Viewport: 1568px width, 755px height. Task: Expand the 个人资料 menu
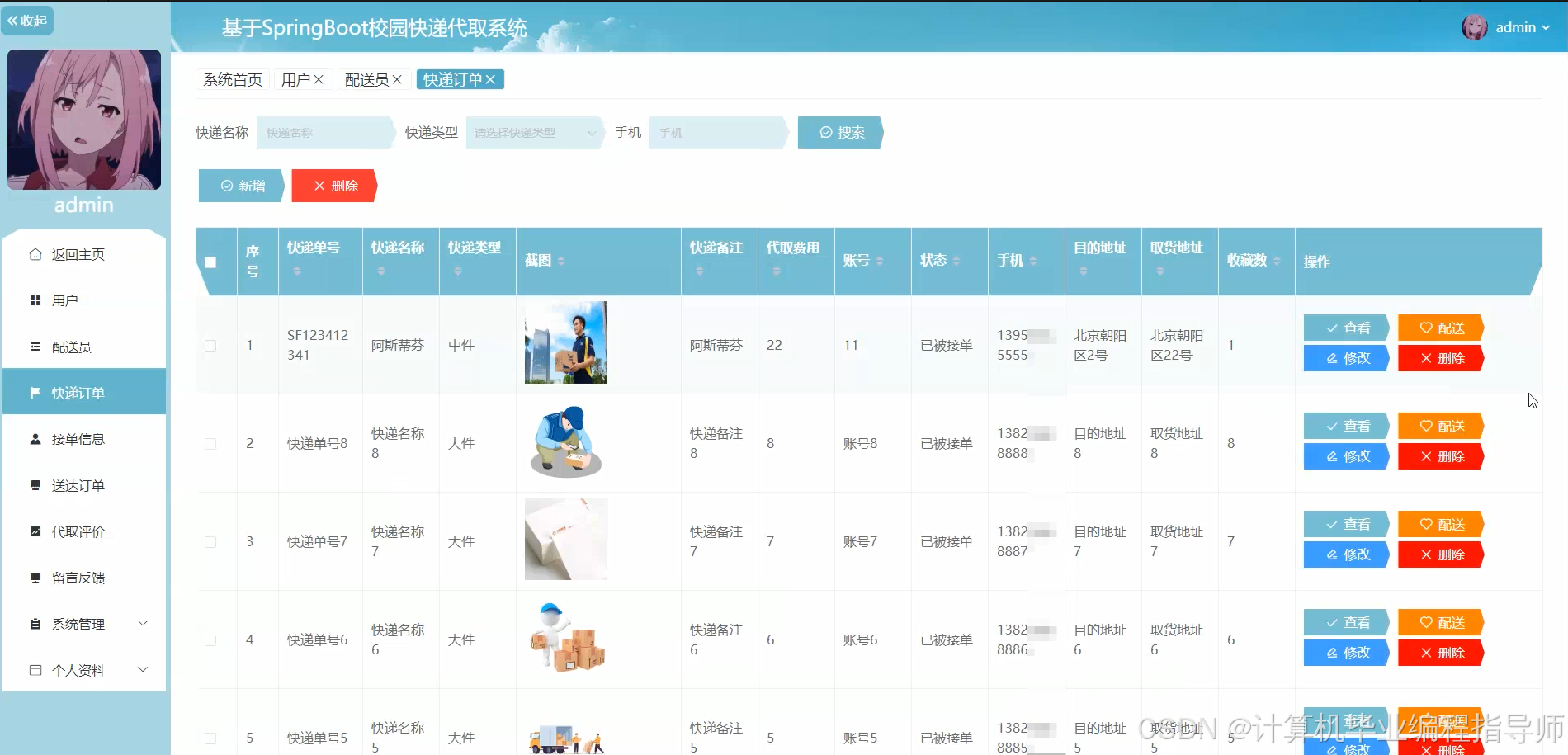[80, 669]
